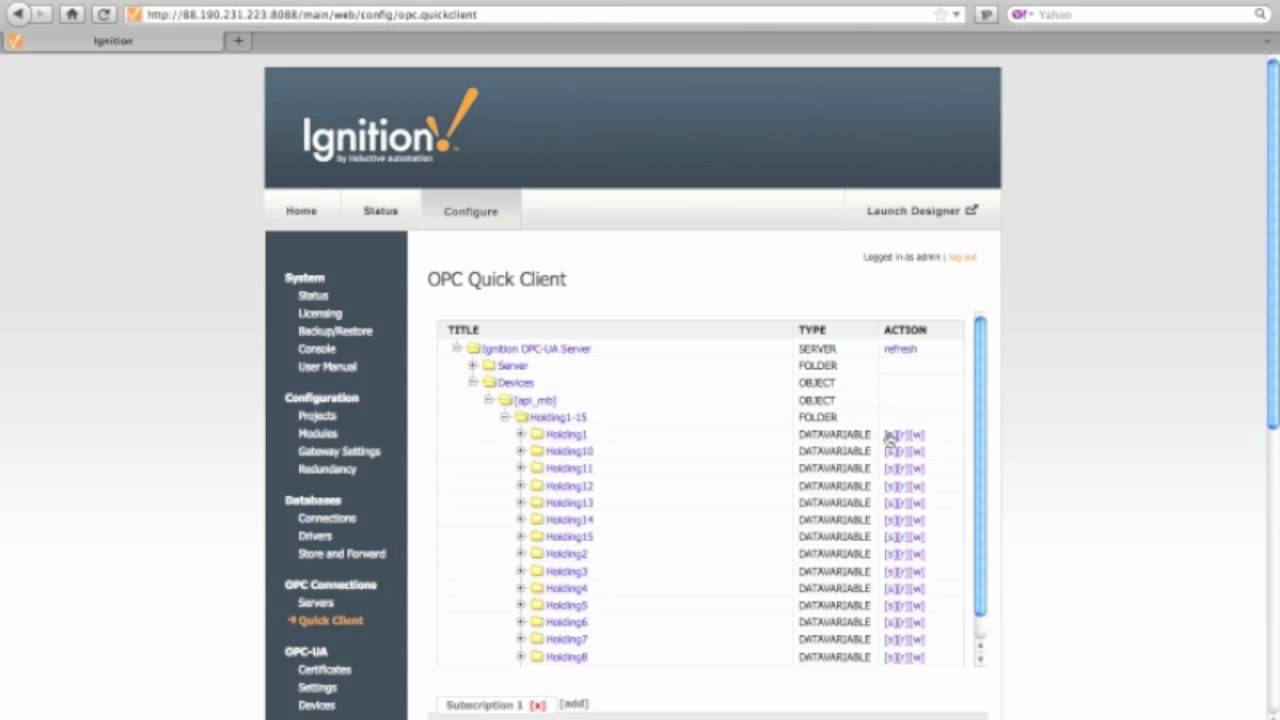Switch to the Ignition browser tab

point(112,41)
